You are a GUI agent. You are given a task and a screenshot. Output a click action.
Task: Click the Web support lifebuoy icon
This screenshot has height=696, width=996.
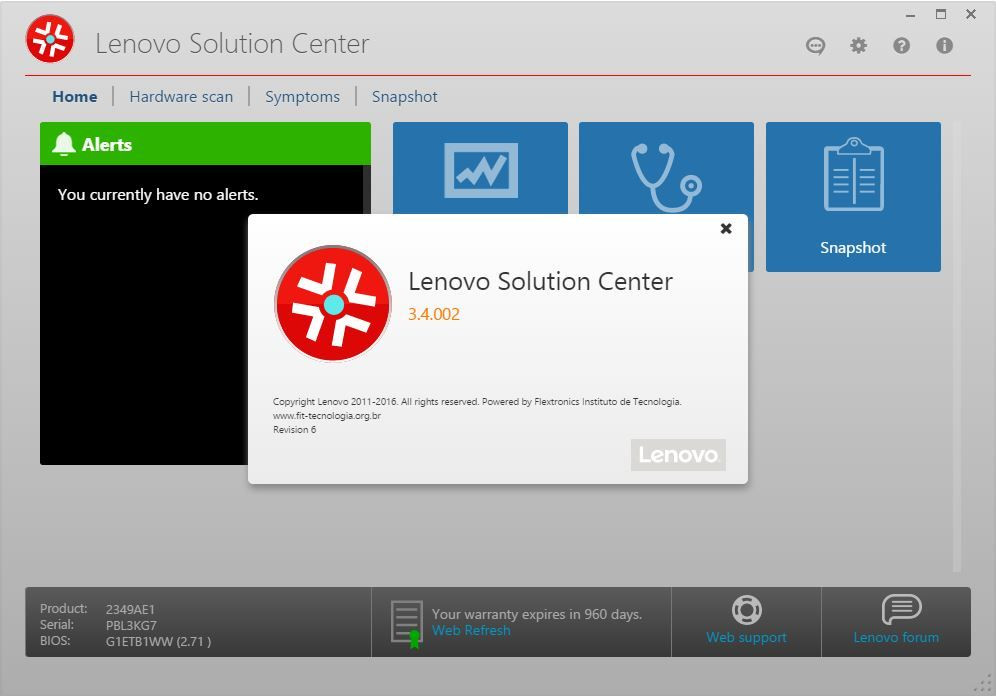tap(746, 610)
